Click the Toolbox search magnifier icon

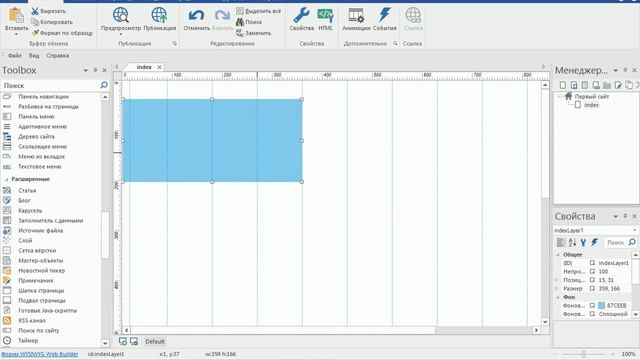[104, 85]
